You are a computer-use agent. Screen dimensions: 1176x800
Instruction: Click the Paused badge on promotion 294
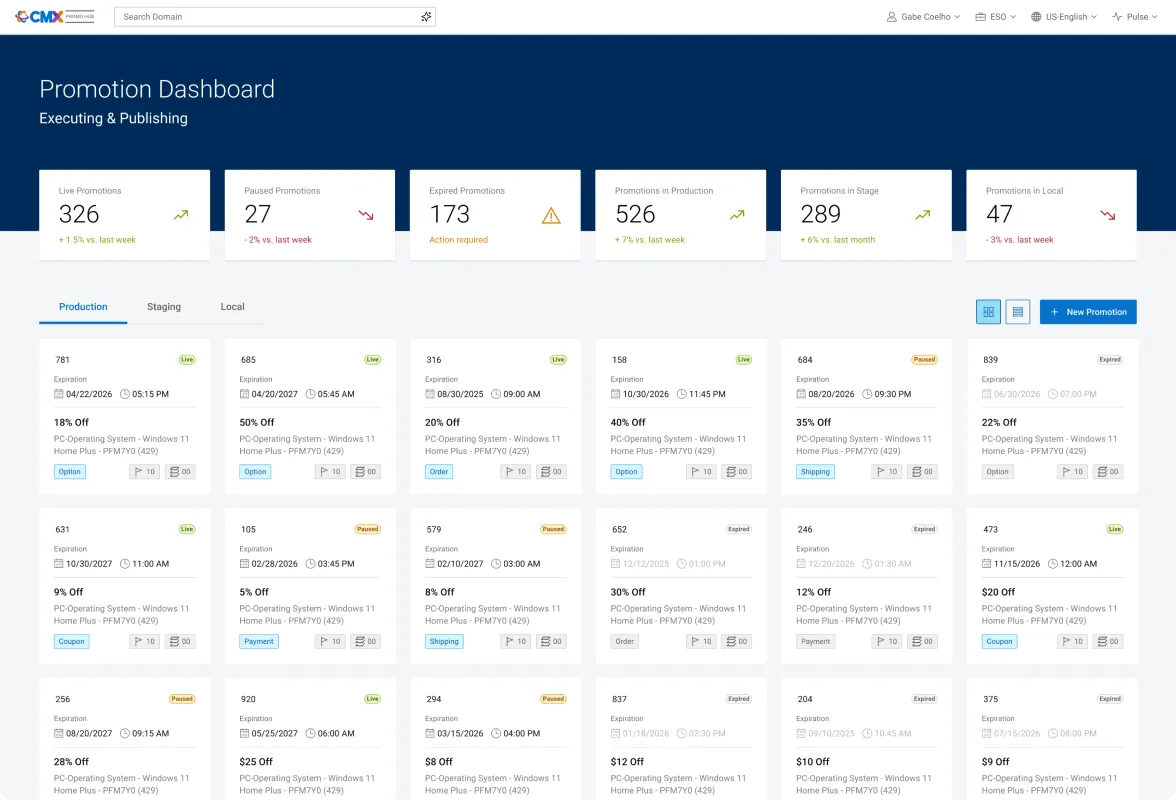[553, 699]
